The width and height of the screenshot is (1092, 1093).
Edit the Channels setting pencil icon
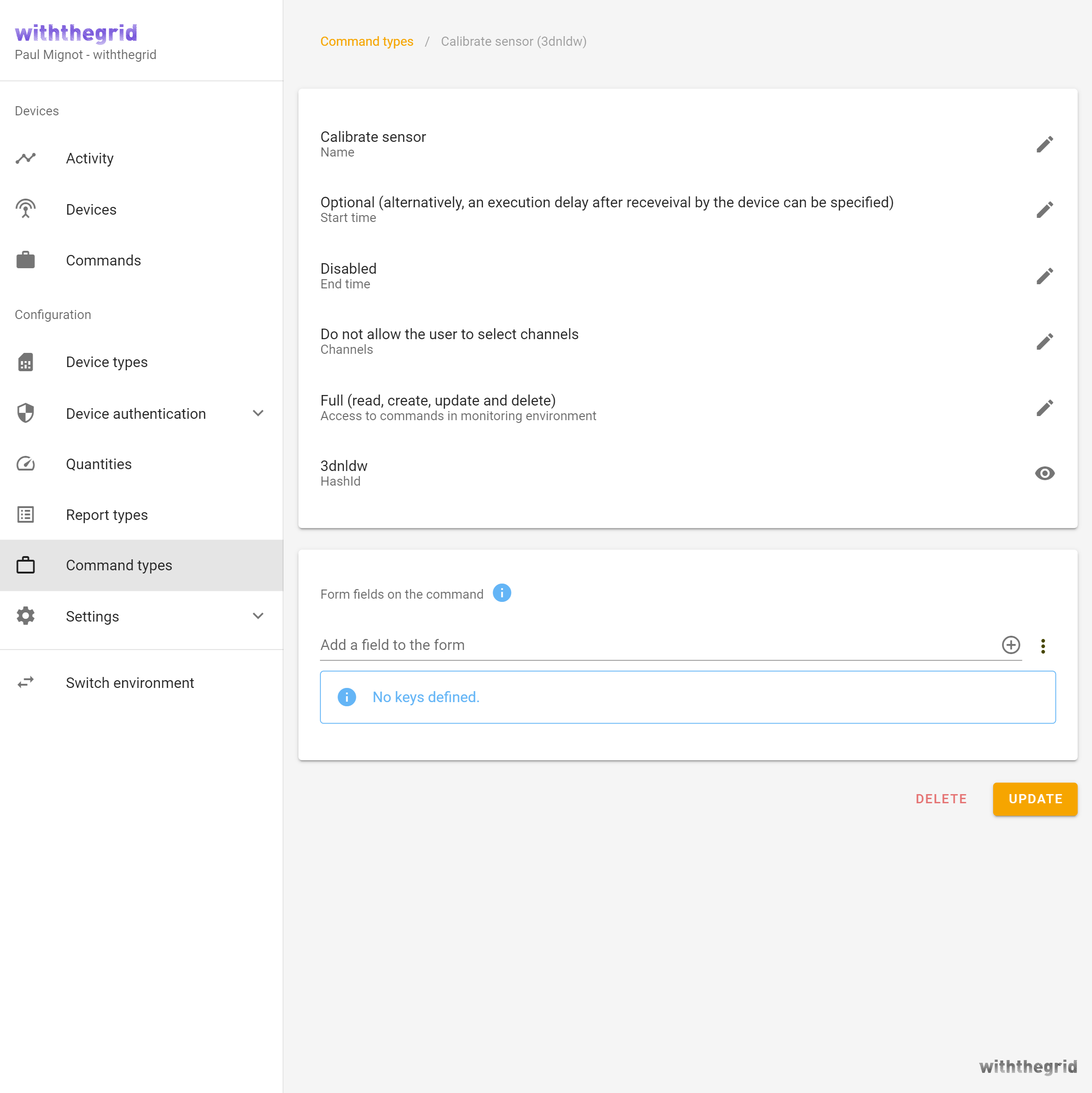1044,342
